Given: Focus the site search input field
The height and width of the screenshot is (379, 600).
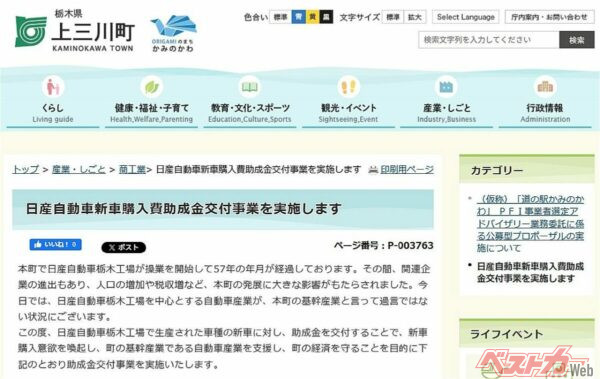Looking at the screenshot, I should click(489, 40).
